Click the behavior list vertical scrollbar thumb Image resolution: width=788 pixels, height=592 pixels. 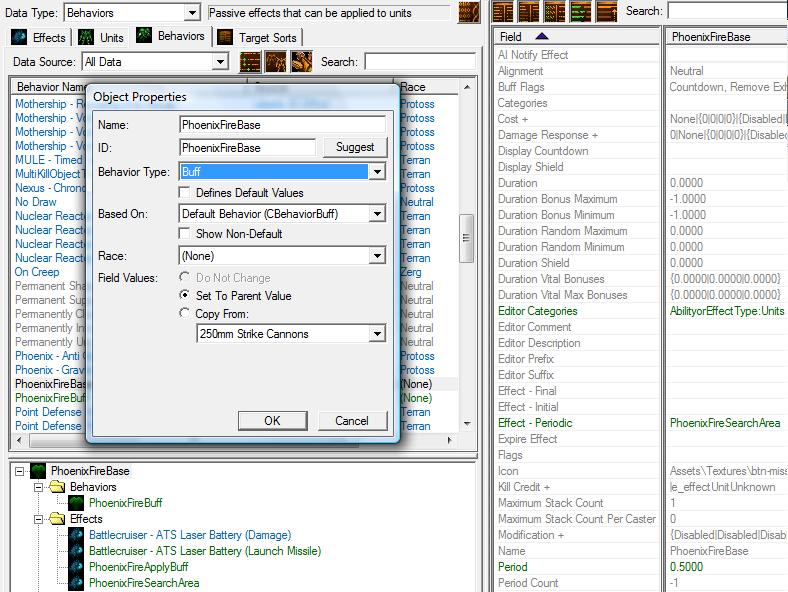(466, 238)
